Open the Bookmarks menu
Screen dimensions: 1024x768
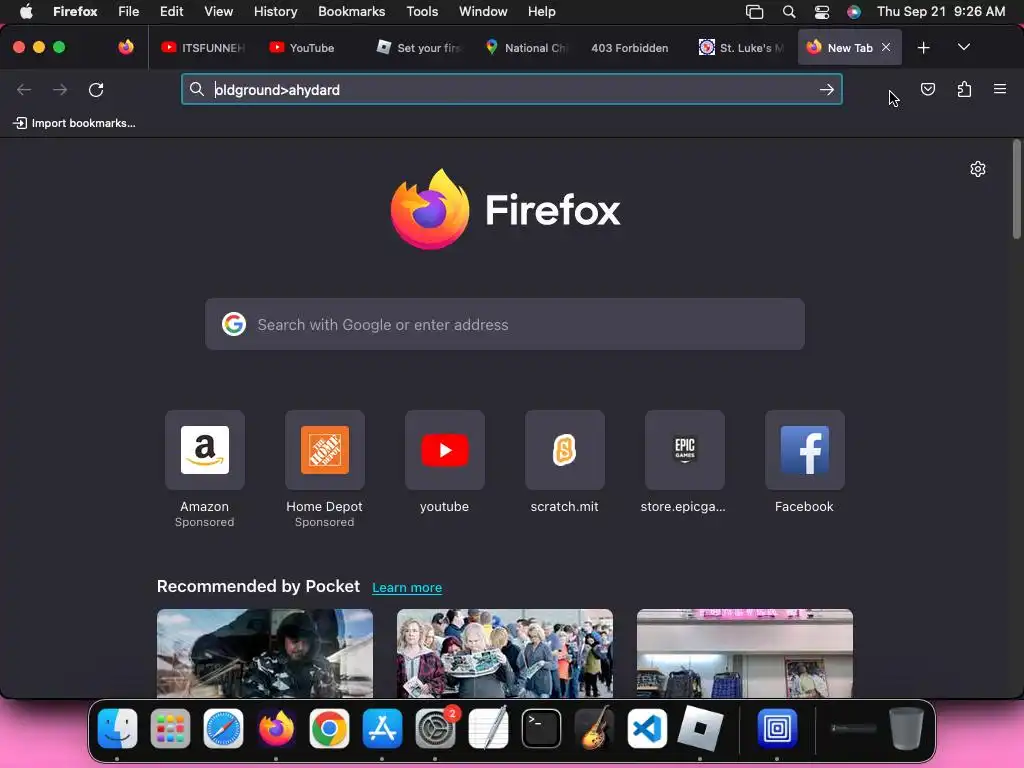point(351,11)
